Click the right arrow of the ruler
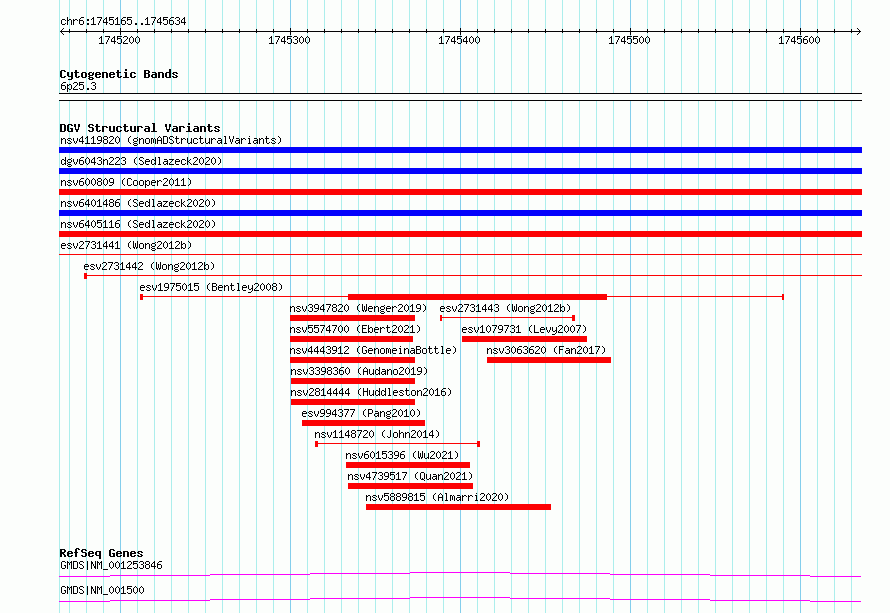890x613 pixels. pyautogui.click(x=858, y=32)
